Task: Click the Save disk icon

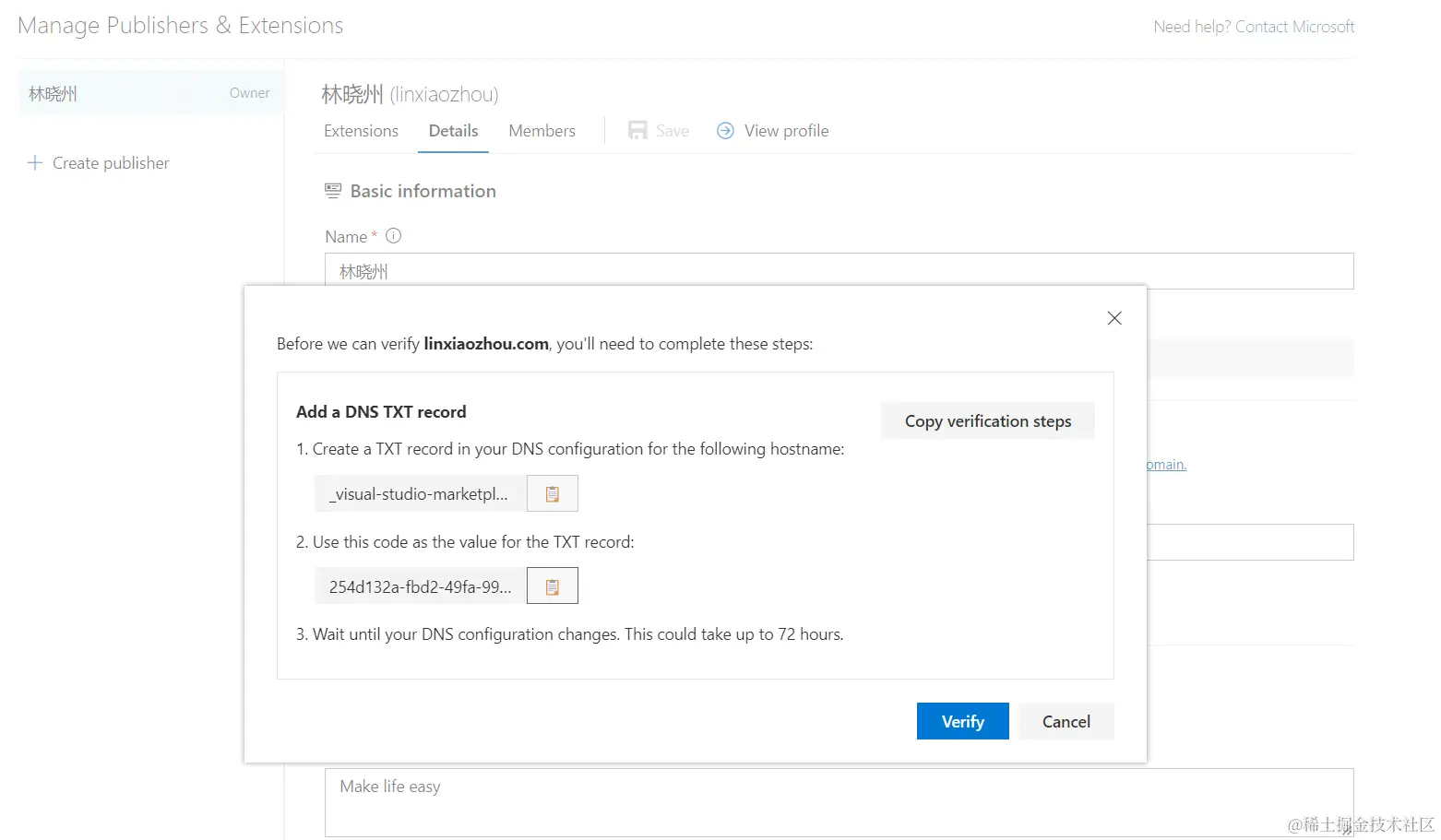Action: coord(637,131)
